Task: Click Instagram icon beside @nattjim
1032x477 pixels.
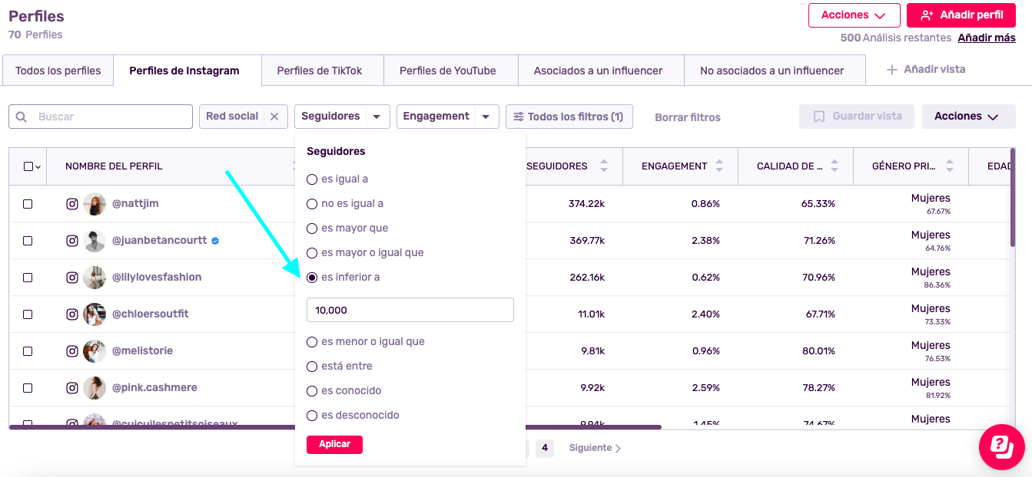Action: tap(72, 204)
